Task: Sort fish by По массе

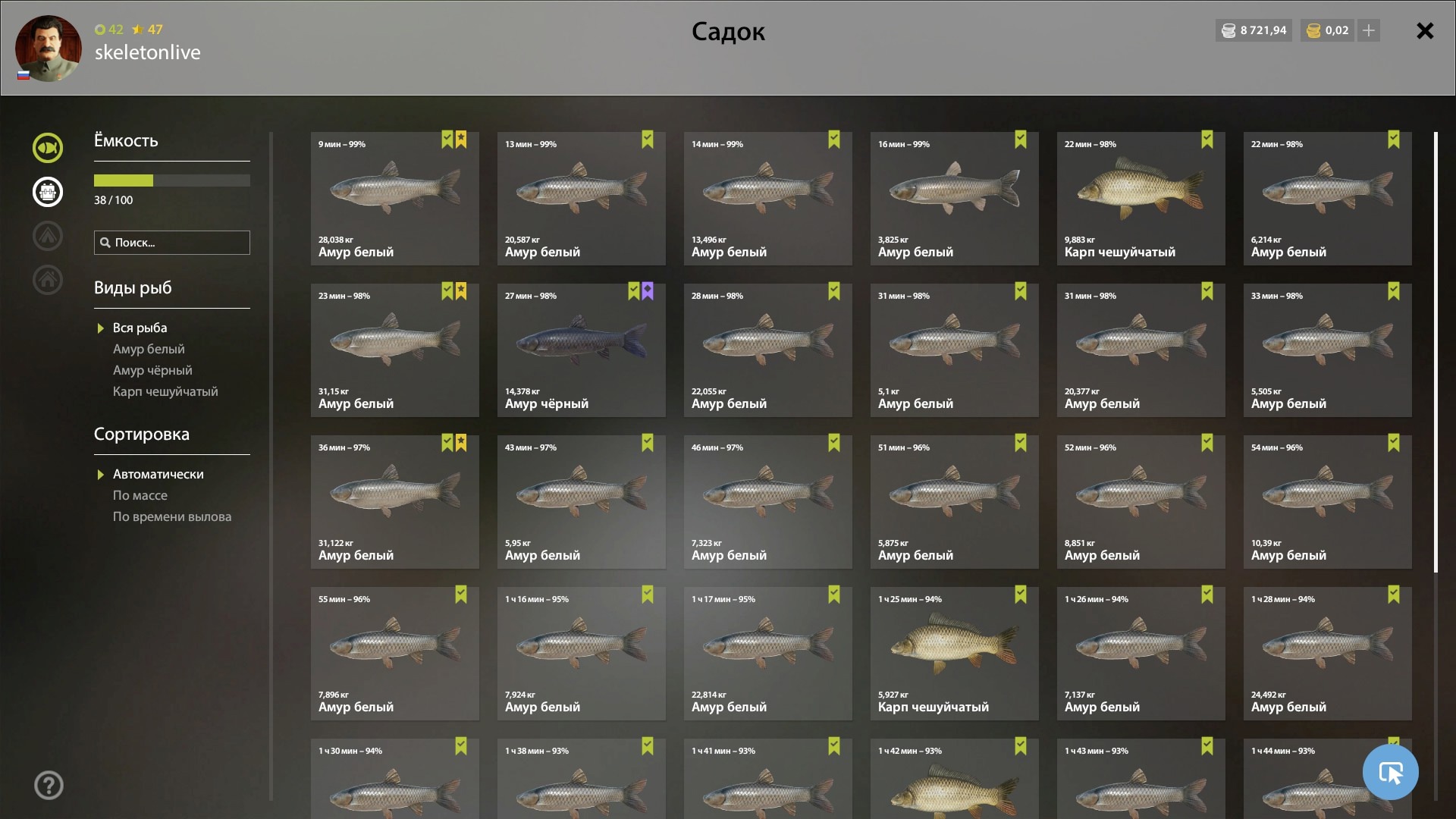Action: 140,495
